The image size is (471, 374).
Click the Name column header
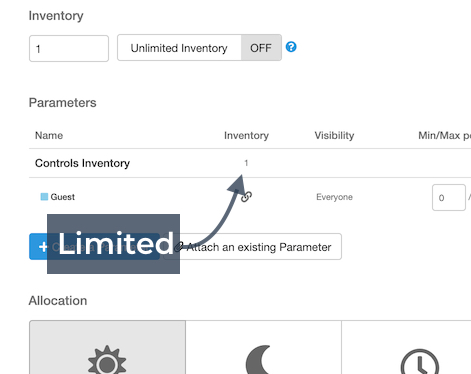(x=49, y=135)
